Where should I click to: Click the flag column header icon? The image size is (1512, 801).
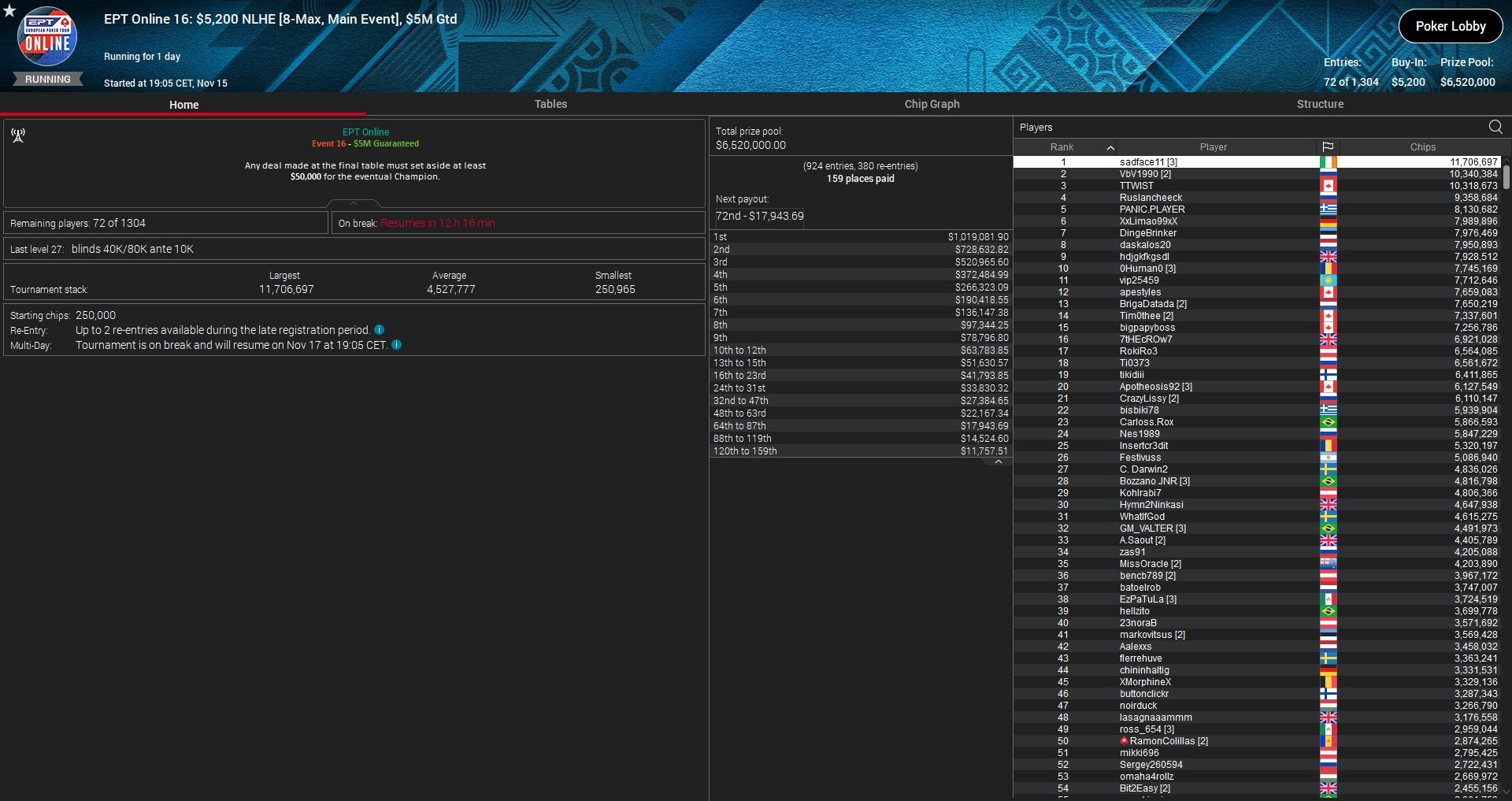click(x=1328, y=147)
